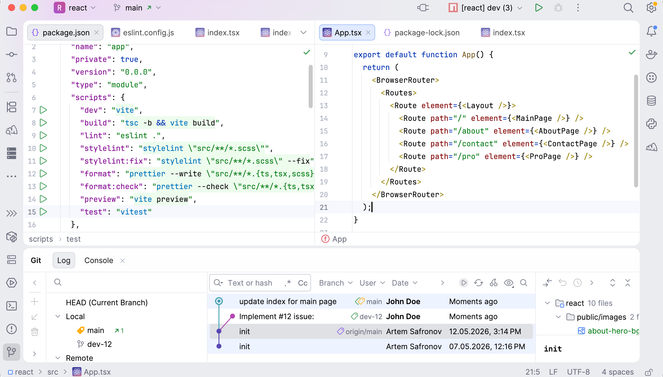Refresh the Git log

pyautogui.click(x=478, y=283)
